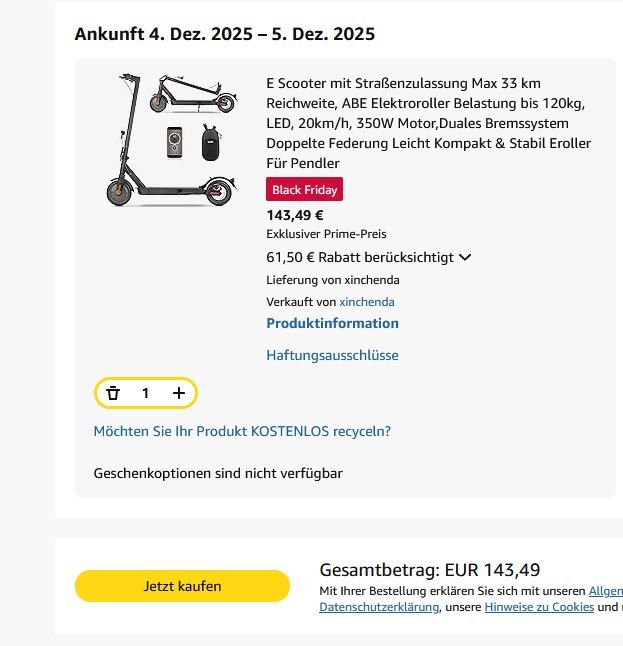Open the Hinweise zu Cookies link
This screenshot has width=623, height=646.
pos(539,607)
